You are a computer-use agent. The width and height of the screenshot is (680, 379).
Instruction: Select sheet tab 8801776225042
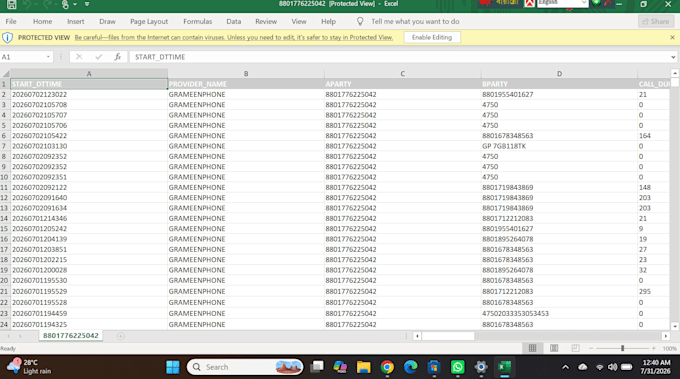click(x=71, y=336)
